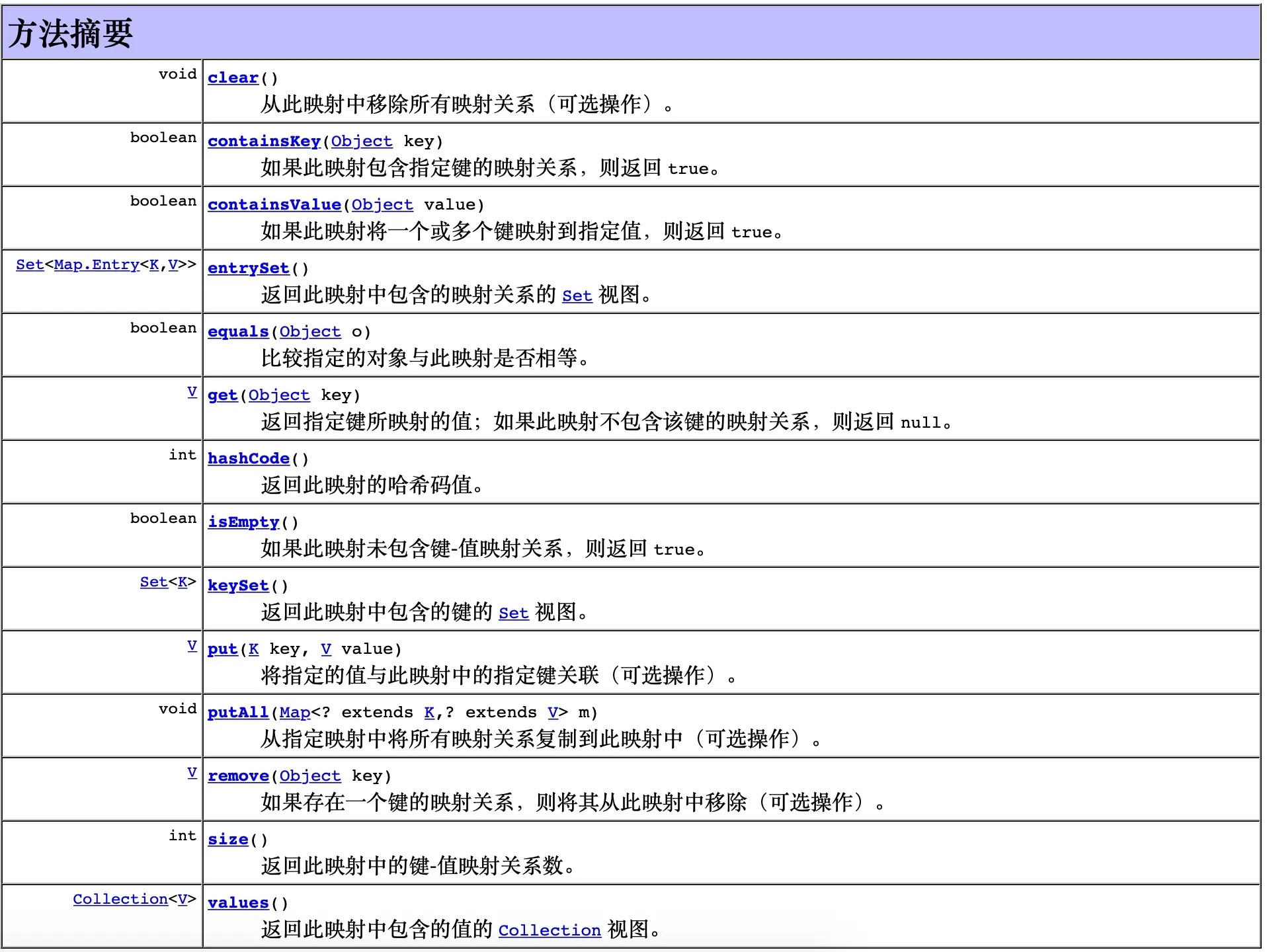
Task: Click V link in entrySet return type
Action: click(x=173, y=264)
